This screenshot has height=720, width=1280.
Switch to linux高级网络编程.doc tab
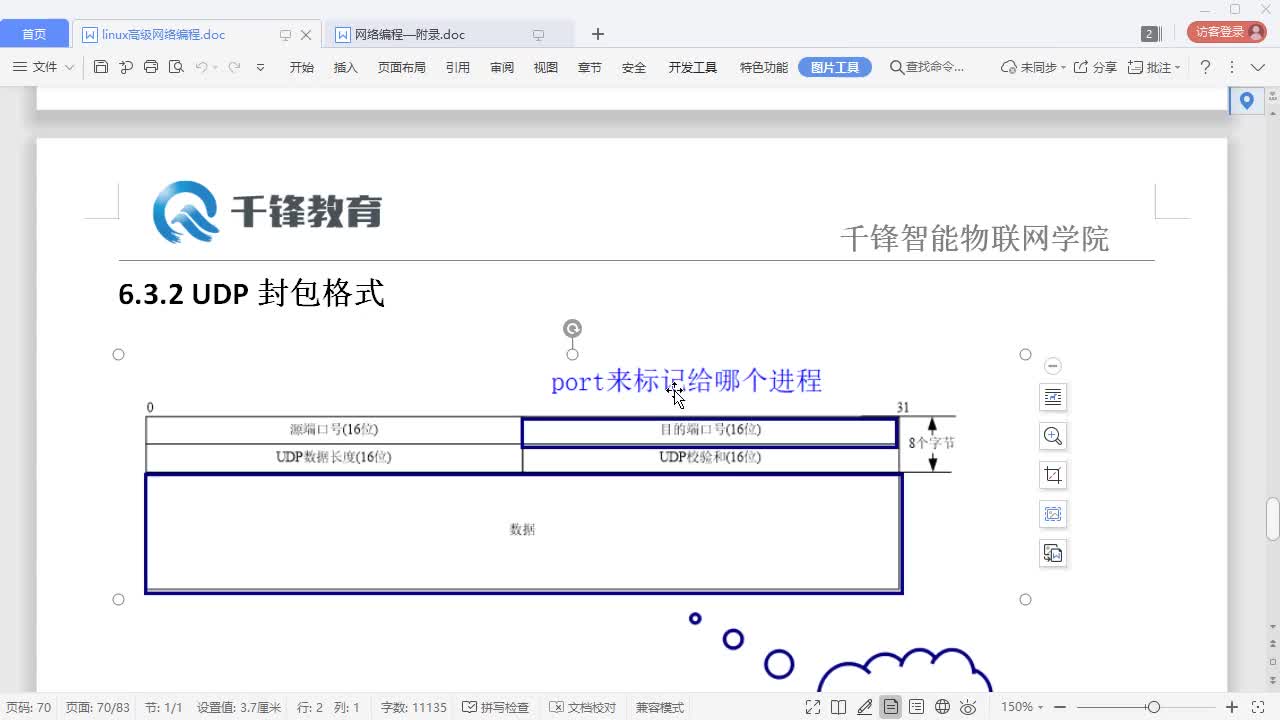point(164,34)
